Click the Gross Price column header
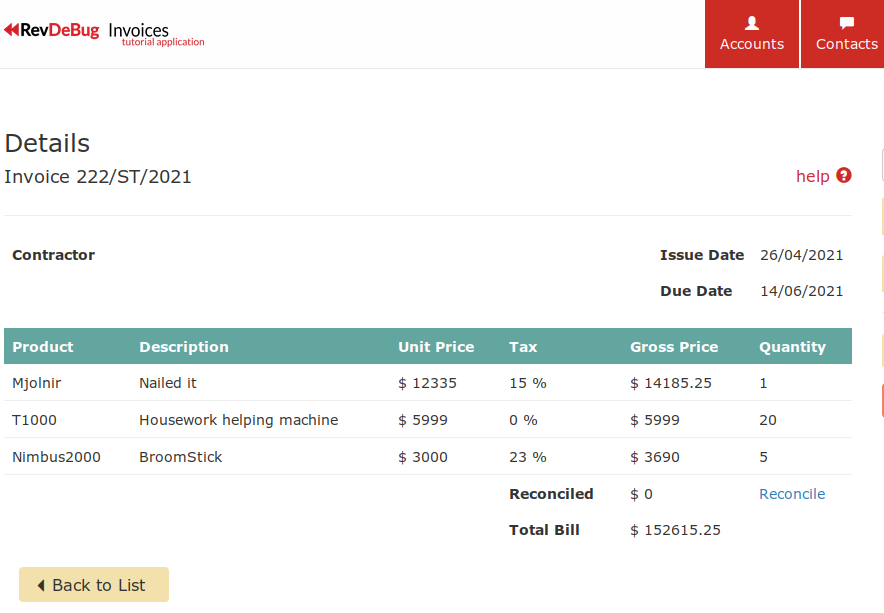This screenshot has width=884, height=613. click(x=674, y=347)
